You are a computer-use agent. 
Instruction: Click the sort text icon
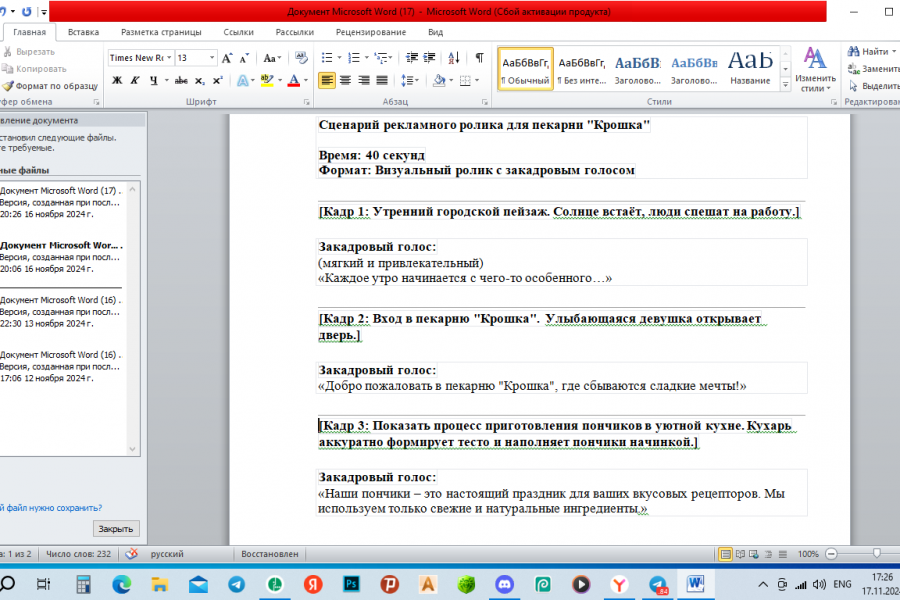[456, 58]
